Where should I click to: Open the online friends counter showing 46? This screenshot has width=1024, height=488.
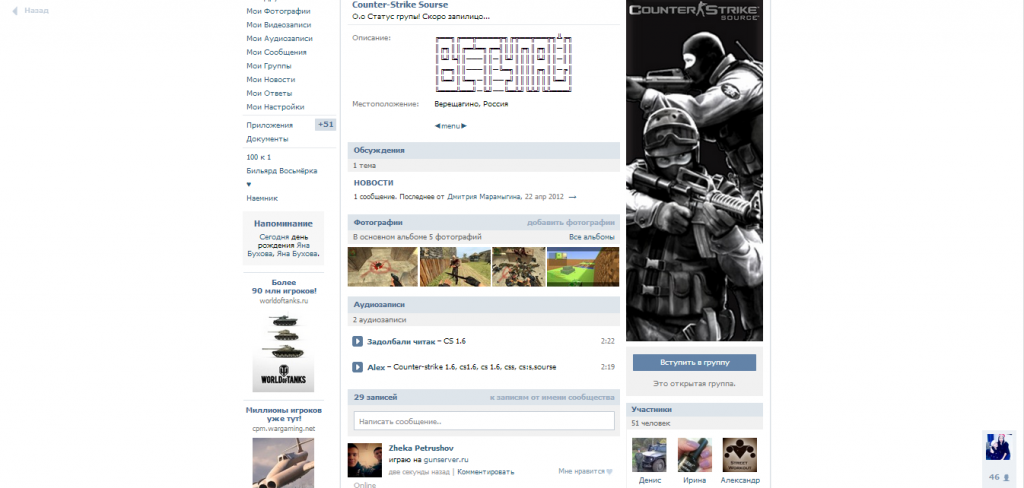[x=998, y=477]
